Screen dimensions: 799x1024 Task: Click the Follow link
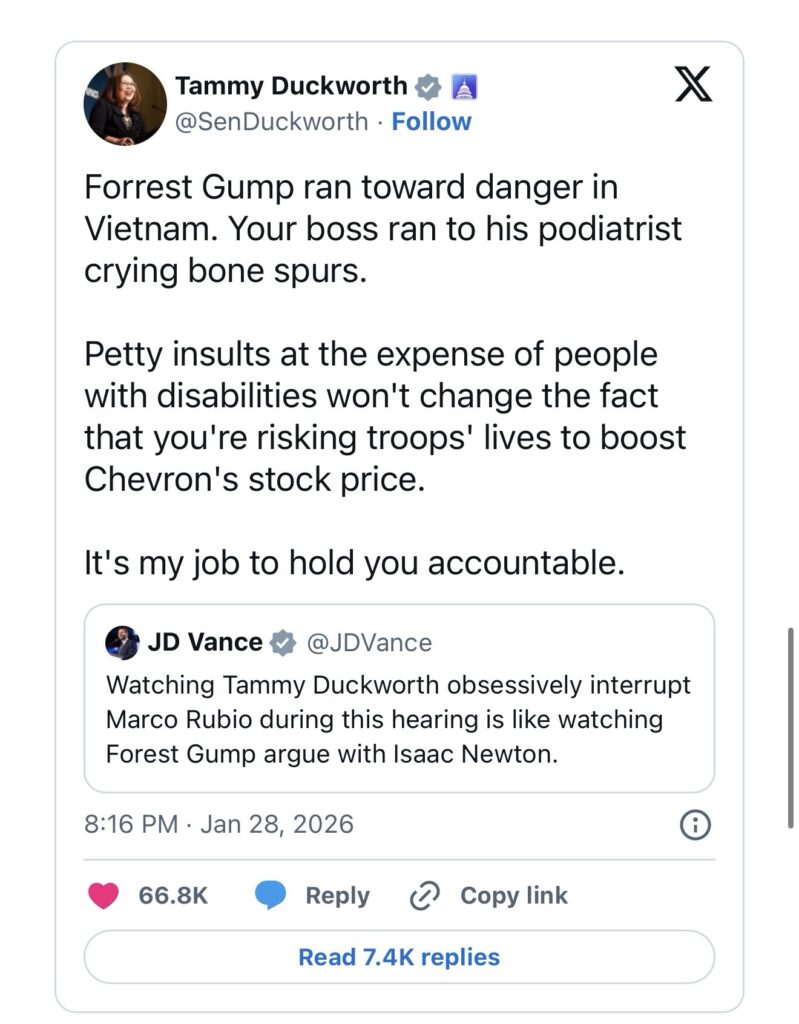tap(431, 122)
